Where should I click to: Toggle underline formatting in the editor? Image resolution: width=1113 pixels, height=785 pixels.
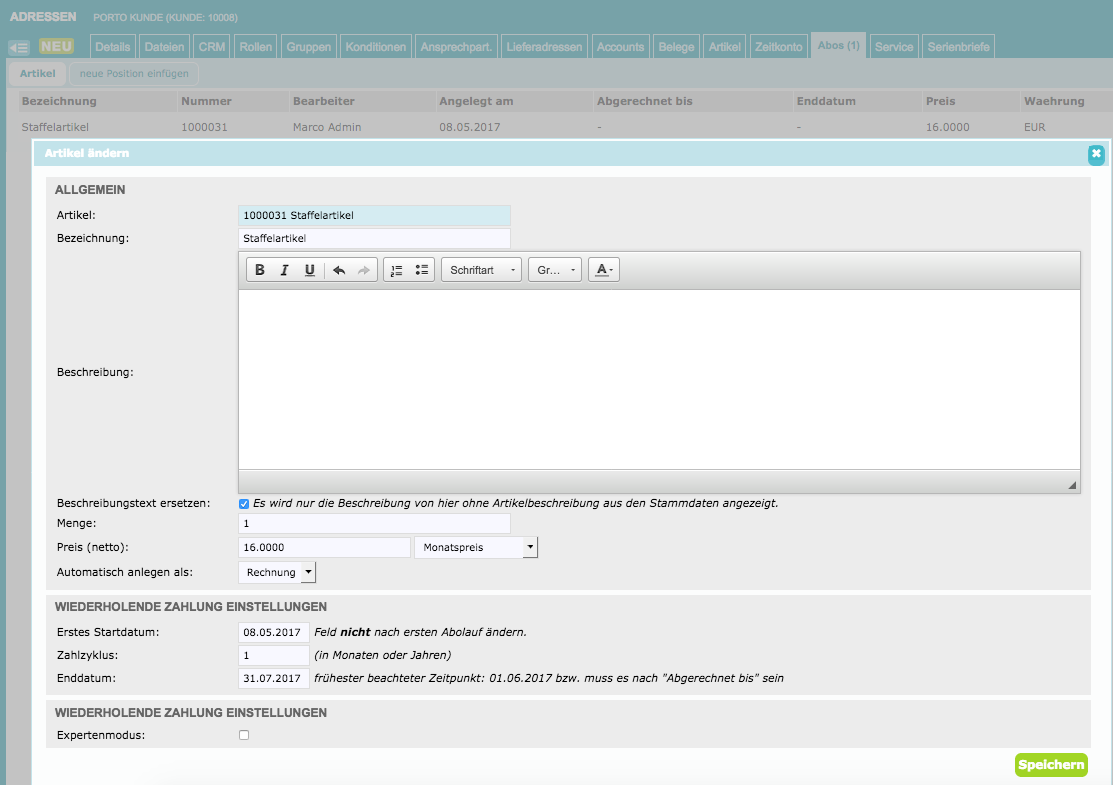coord(310,270)
